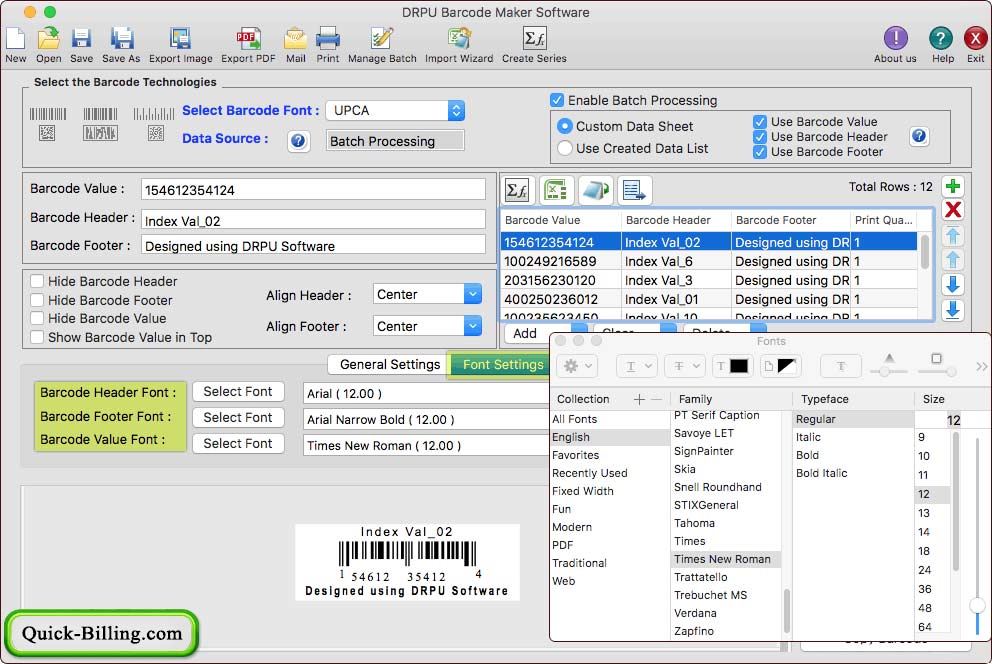Check Hide Barcode Header

pyautogui.click(x=37, y=281)
